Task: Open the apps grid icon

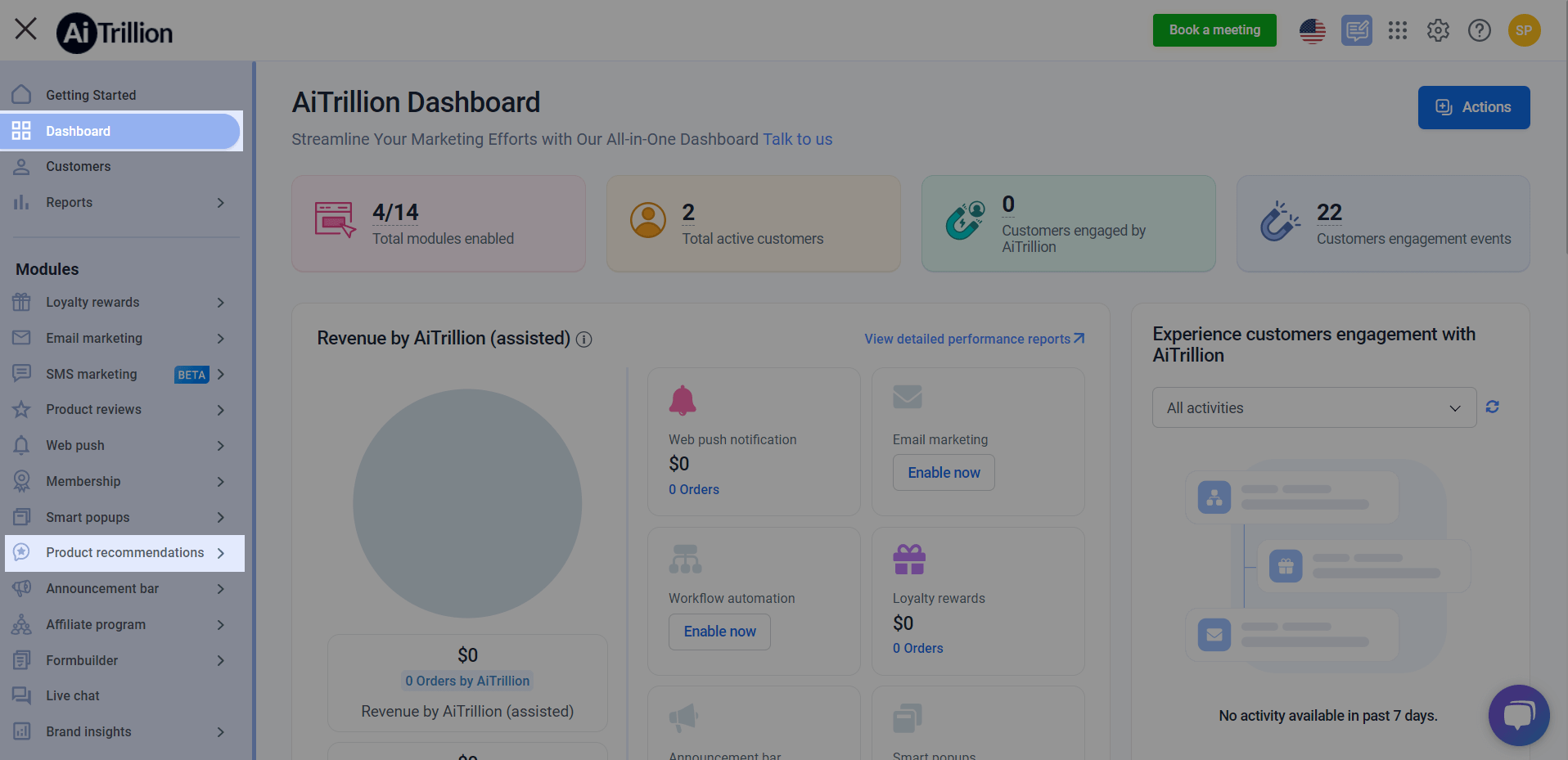Action: [1398, 31]
